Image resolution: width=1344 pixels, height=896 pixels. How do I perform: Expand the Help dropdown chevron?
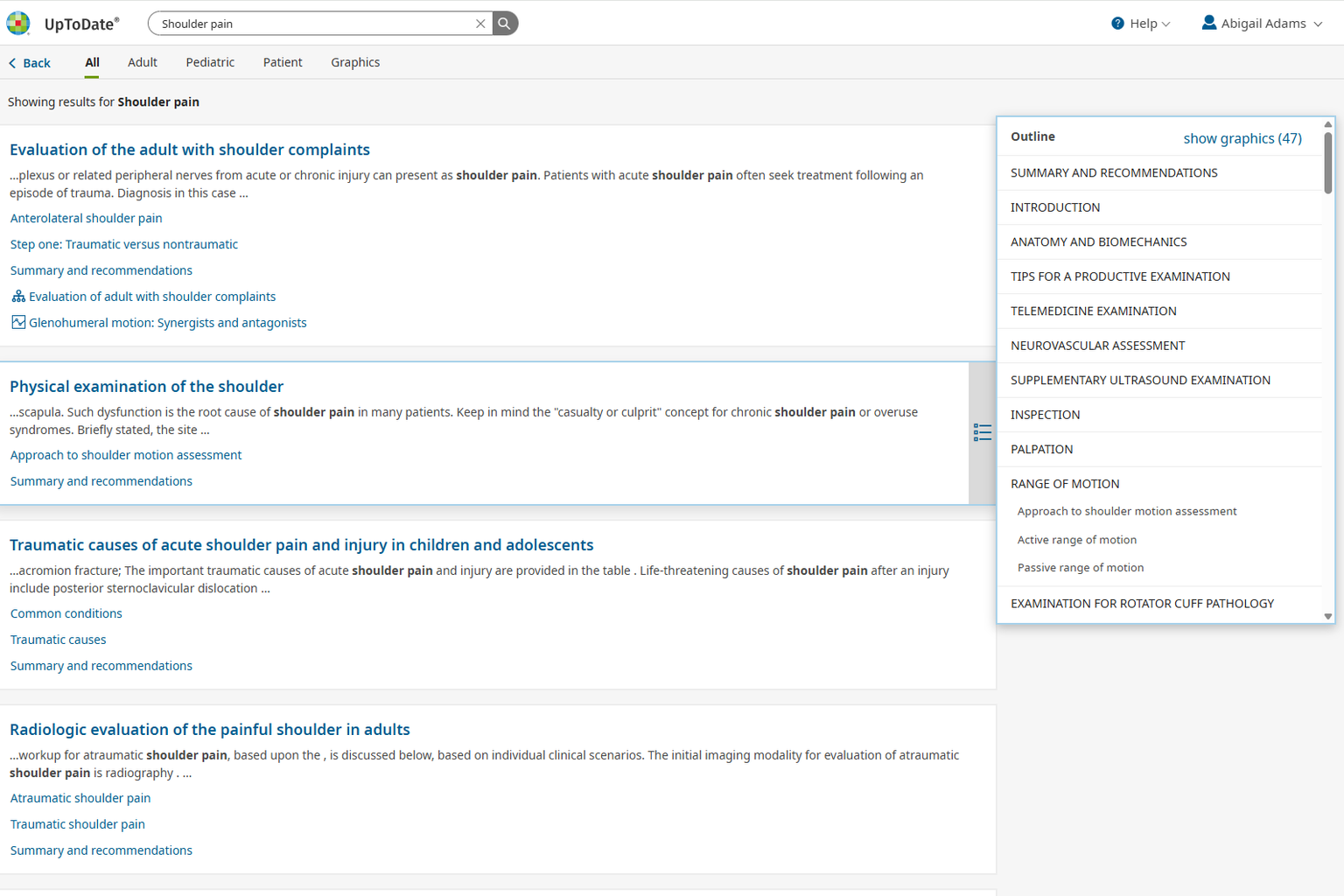click(x=1165, y=24)
